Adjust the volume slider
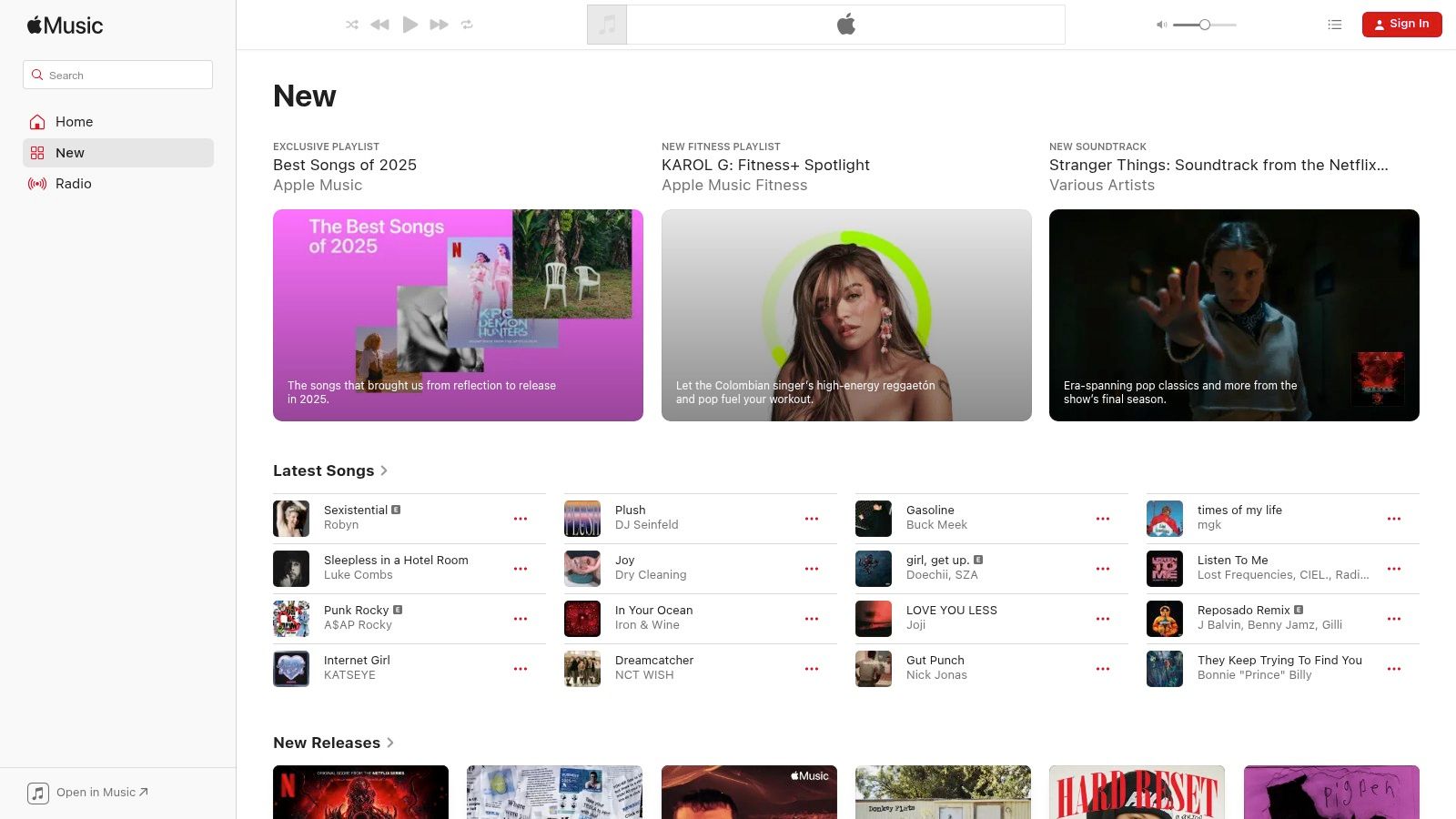 pos(1204,25)
